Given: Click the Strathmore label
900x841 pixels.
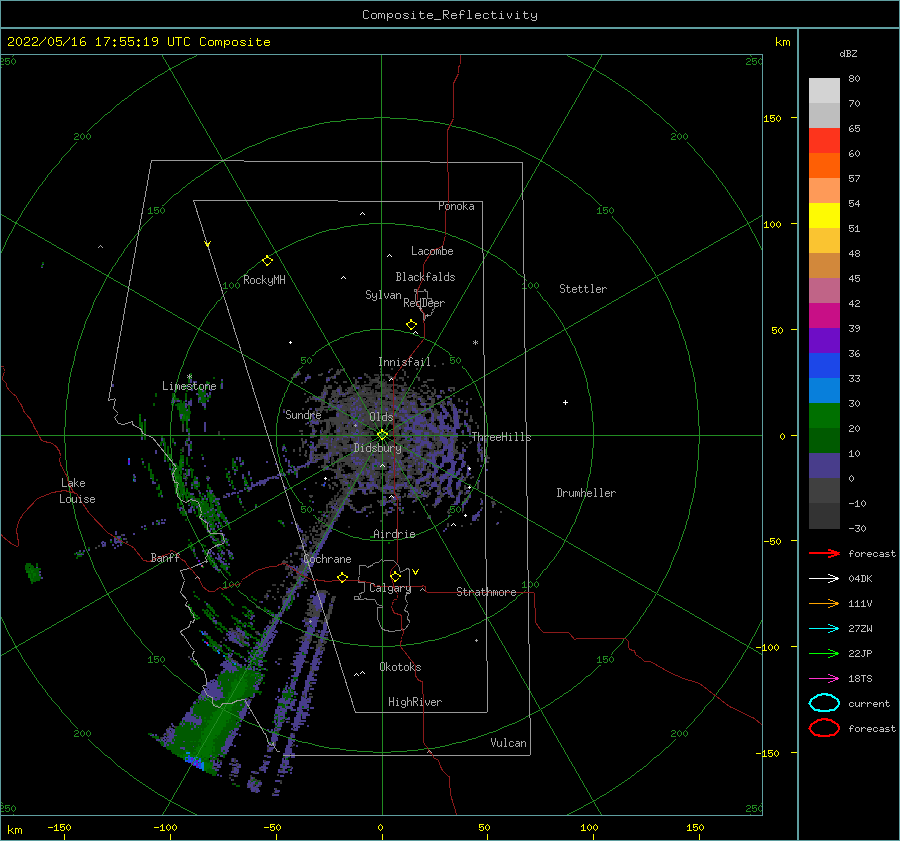Looking at the screenshot, I should 486,592.
